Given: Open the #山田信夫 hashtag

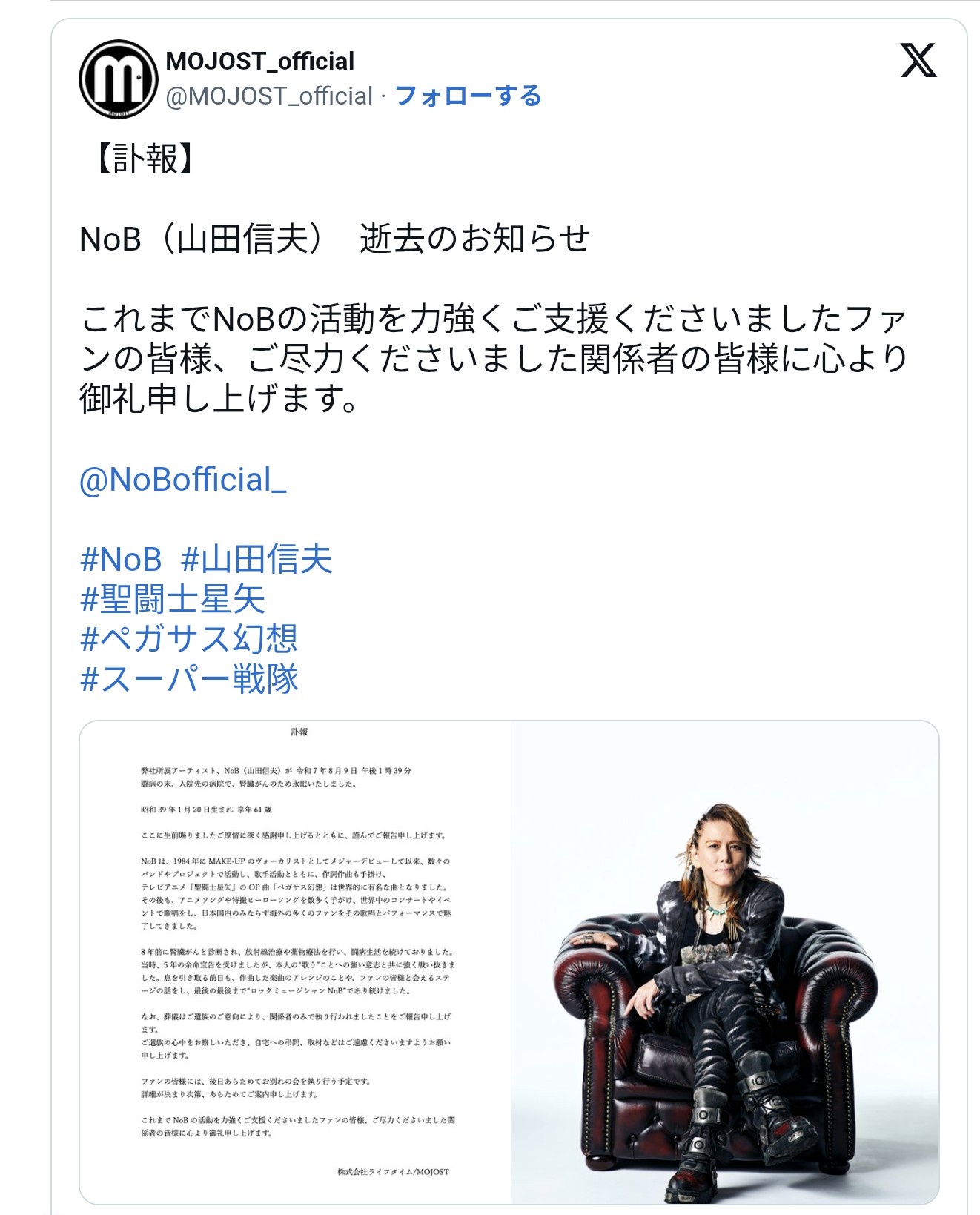Looking at the screenshot, I should coord(256,559).
